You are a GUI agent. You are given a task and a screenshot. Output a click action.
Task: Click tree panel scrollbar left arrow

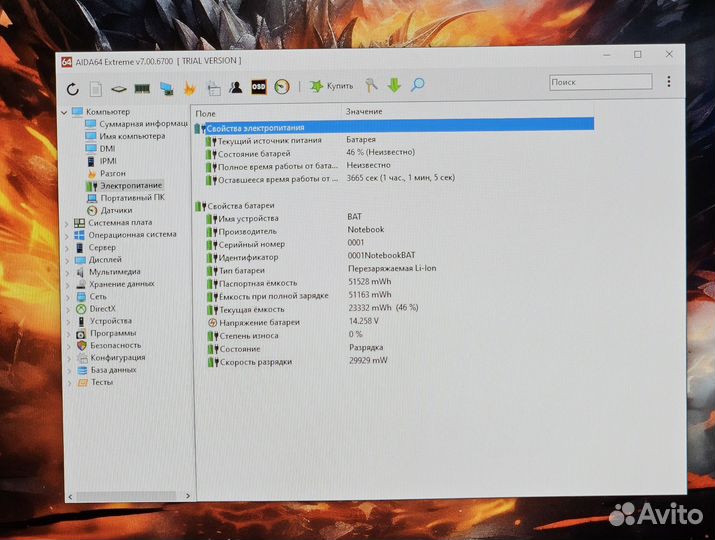tap(70, 496)
